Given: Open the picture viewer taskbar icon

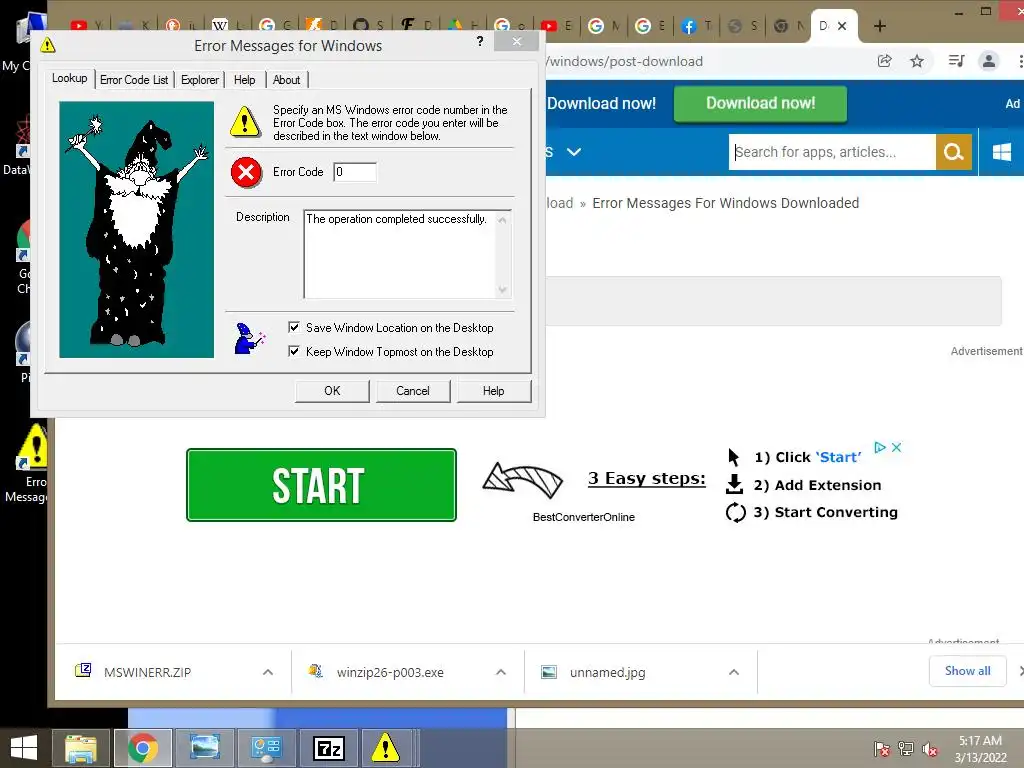Looking at the screenshot, I should (x=204, y=748).
